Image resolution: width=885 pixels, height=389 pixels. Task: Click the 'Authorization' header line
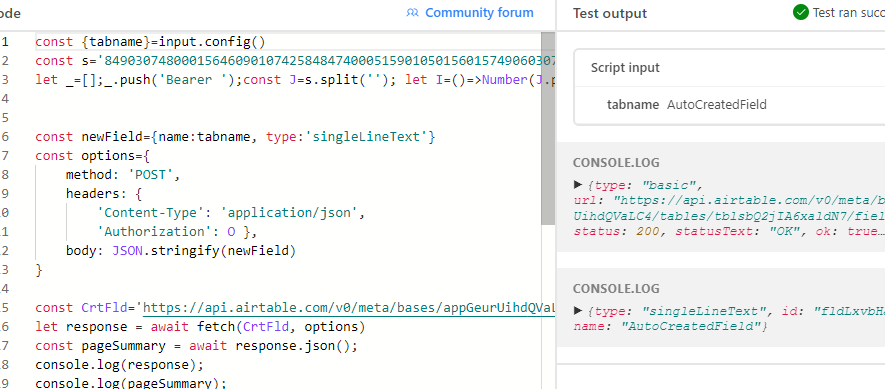[x=177, y=231]
